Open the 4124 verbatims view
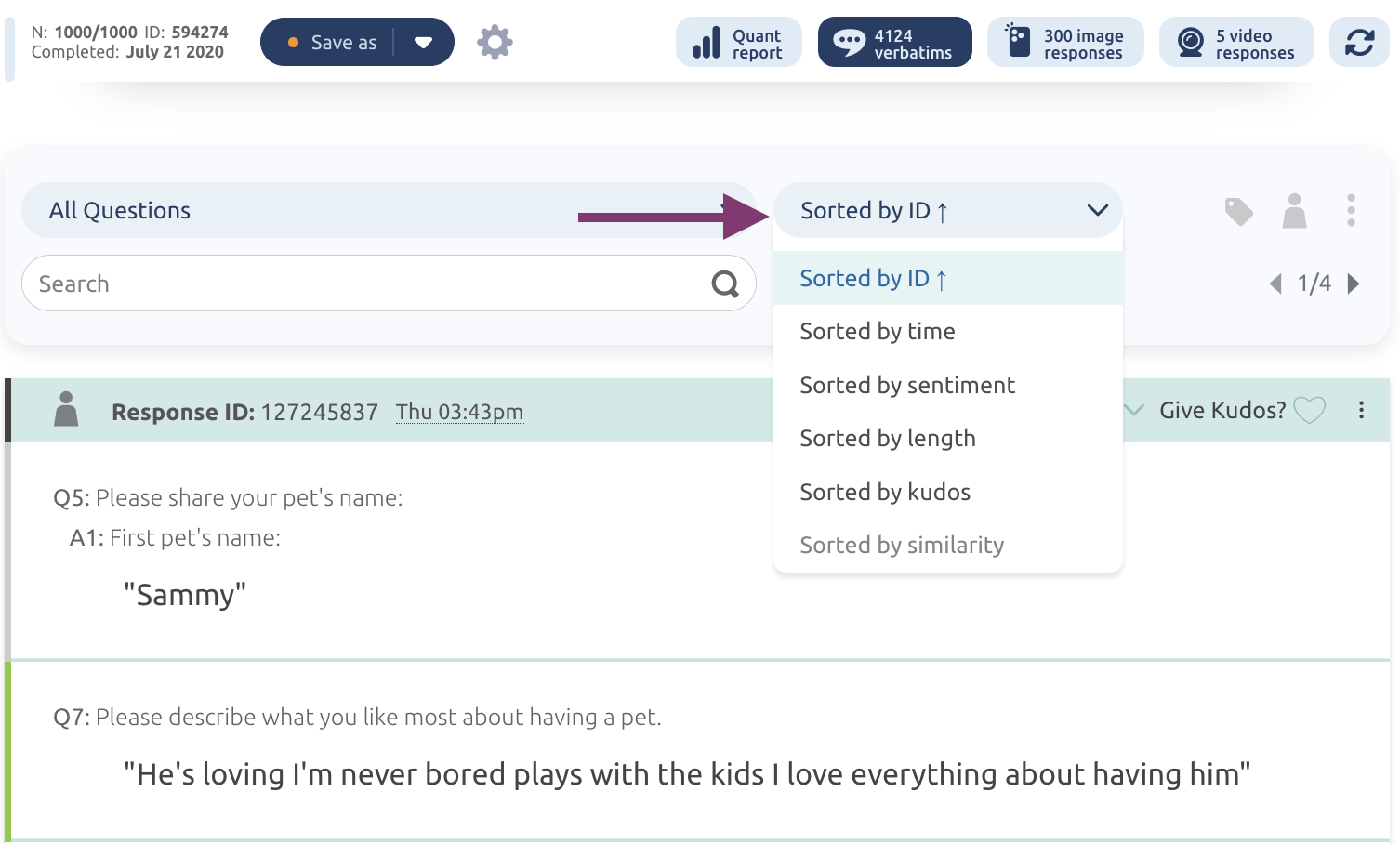Screen dimensions: 1400x844 (895, 43)
